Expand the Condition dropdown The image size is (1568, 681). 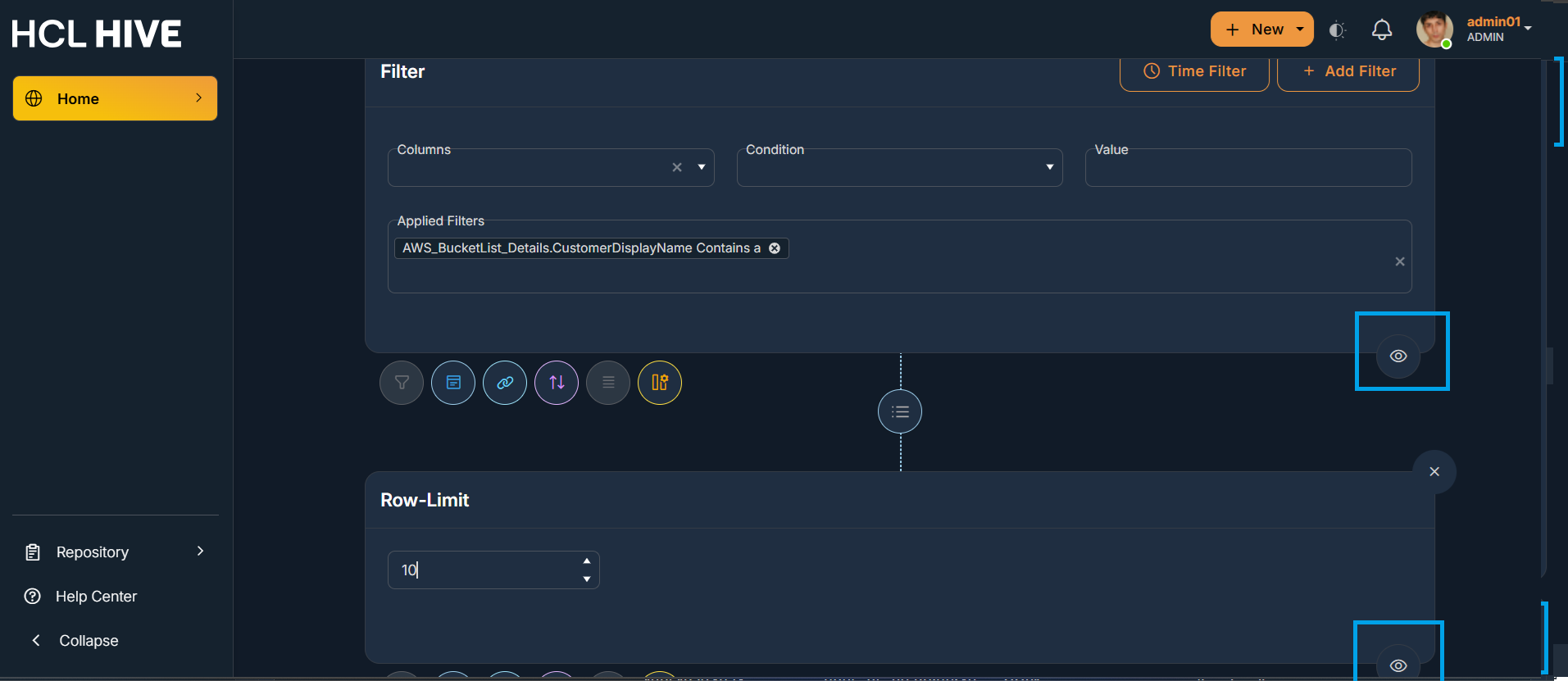click(x=1049, y=167)
